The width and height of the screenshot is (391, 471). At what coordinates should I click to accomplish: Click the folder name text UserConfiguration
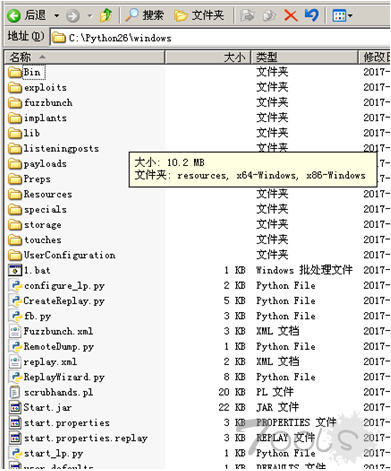pos(69,255)
